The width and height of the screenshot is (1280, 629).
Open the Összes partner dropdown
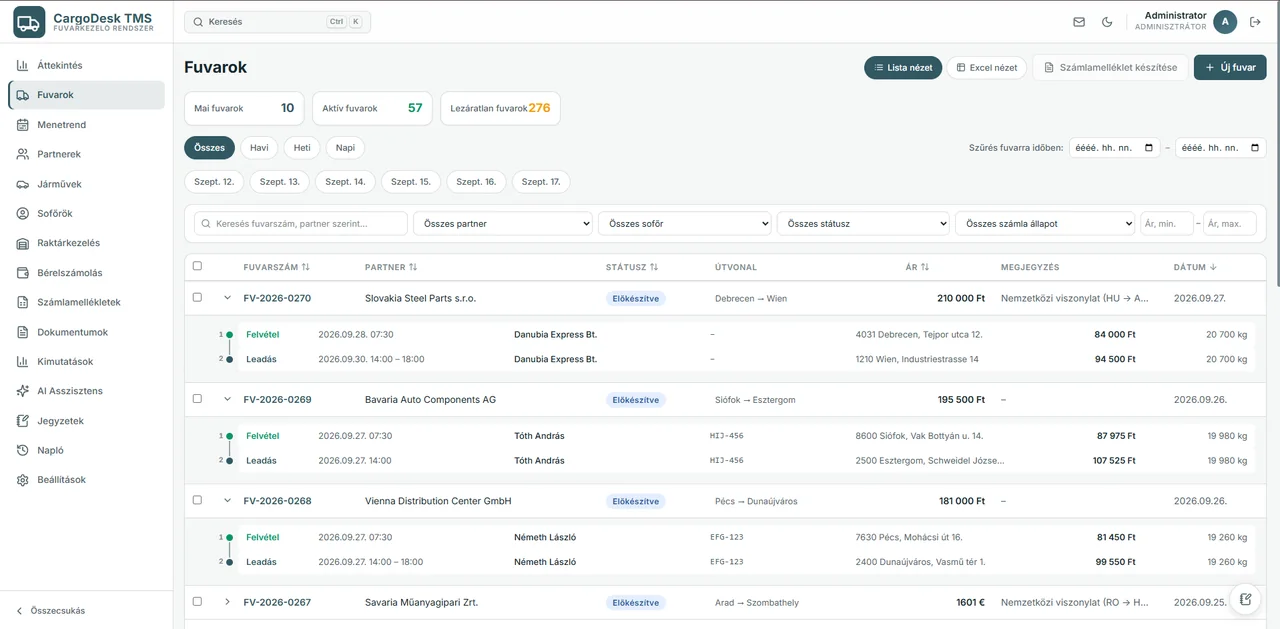pyautogui.click(x=503, y=224)
